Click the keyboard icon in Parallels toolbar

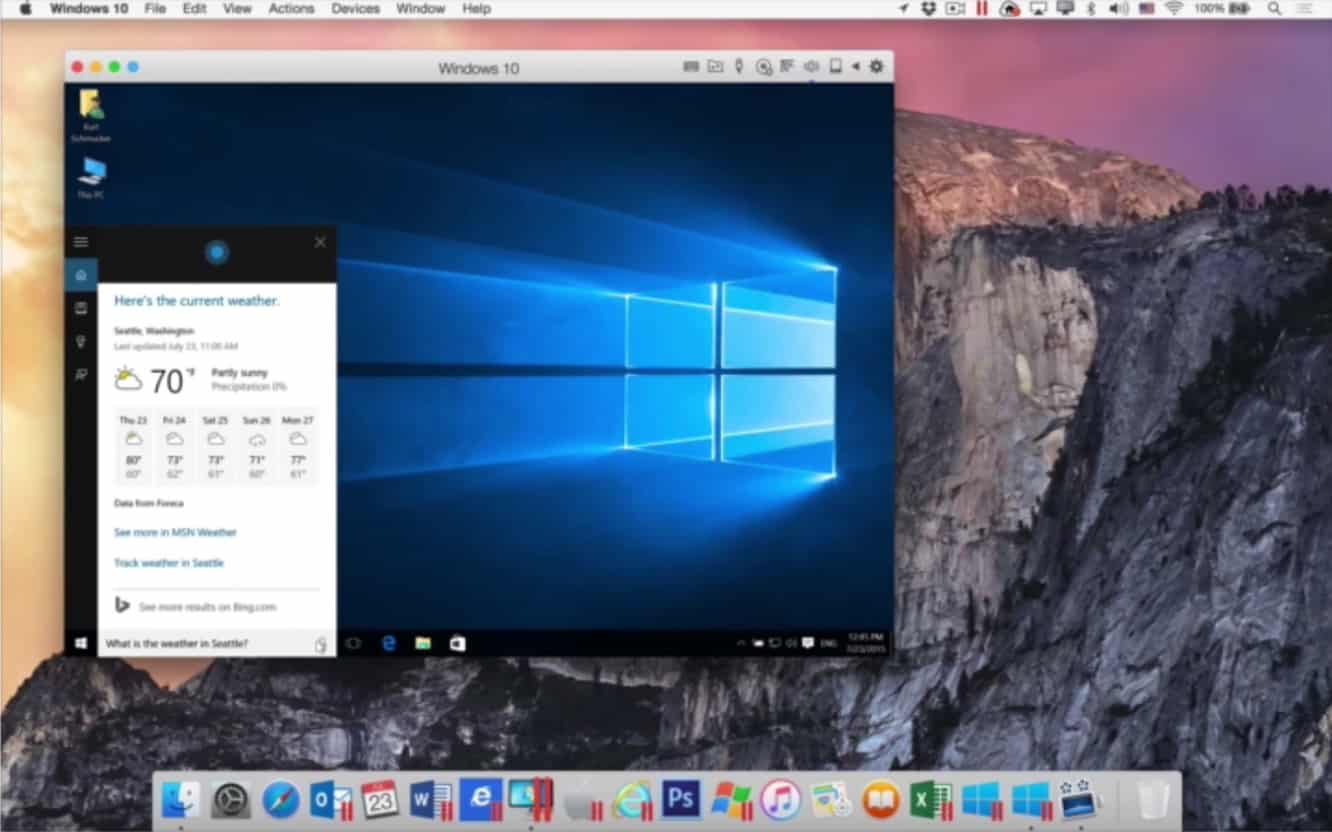pos(690,67)
